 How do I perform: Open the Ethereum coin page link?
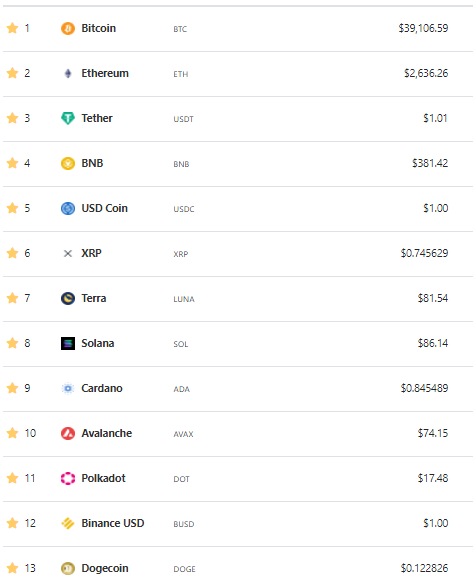pyautogui.click(x=105, y=73)
